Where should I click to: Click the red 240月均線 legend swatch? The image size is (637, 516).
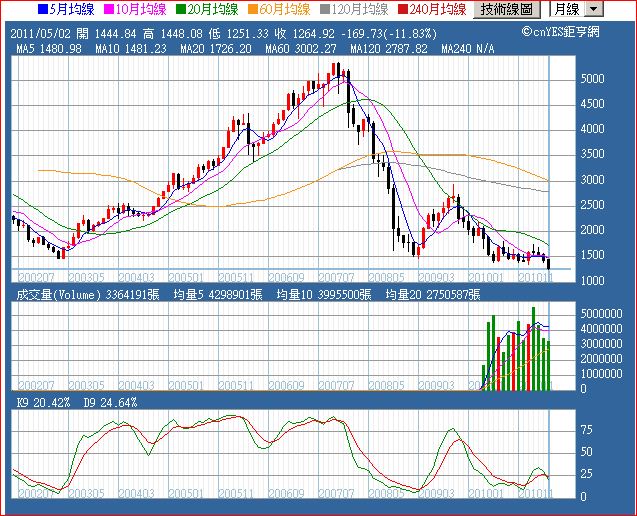[403, 9]
